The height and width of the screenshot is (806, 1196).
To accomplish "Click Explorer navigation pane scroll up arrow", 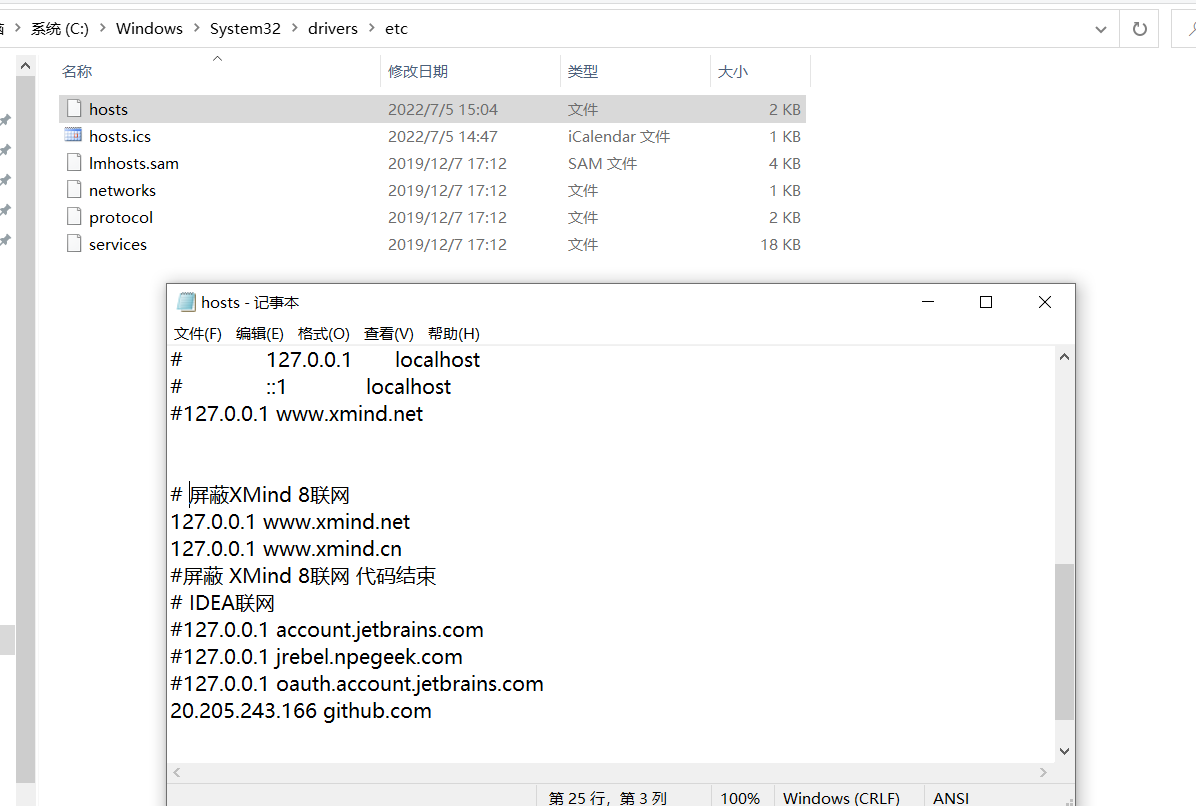I will [x=25, y=66].
